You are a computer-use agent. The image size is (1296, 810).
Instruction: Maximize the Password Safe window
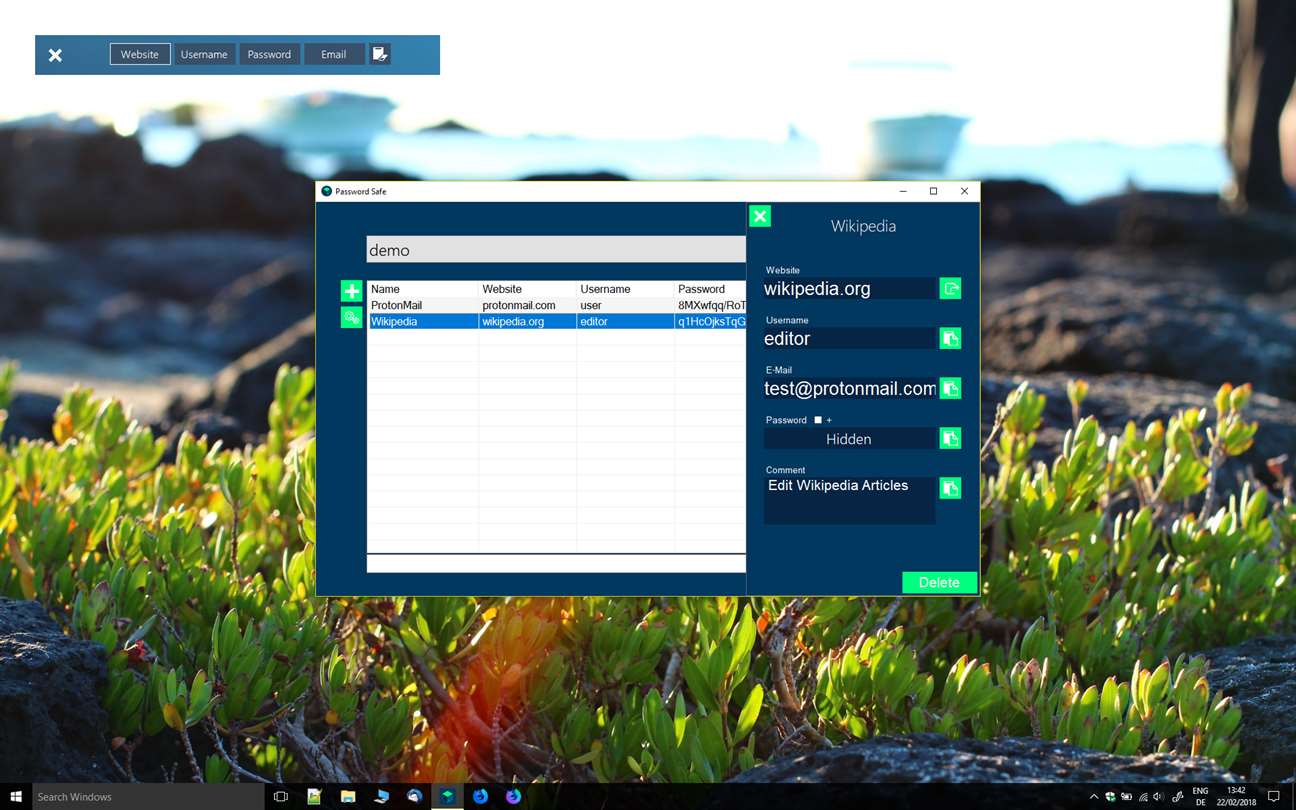pyautogui.click(x=933, y=191)
